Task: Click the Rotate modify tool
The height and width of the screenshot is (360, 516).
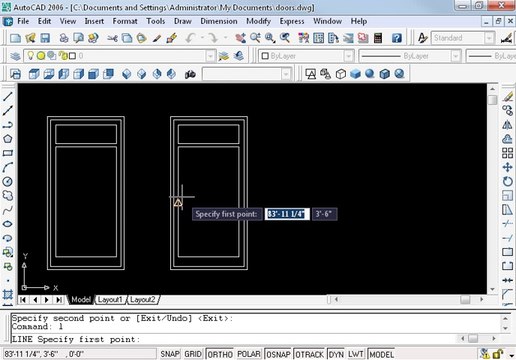Action: tap(507, 181)
